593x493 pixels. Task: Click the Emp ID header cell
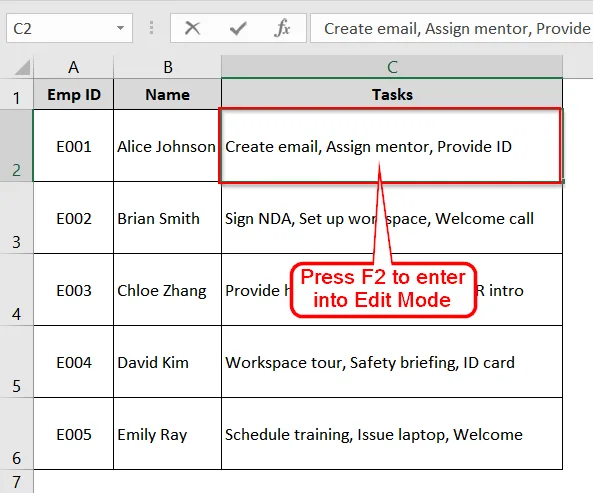pyautogui.click(x=73, y=95)
